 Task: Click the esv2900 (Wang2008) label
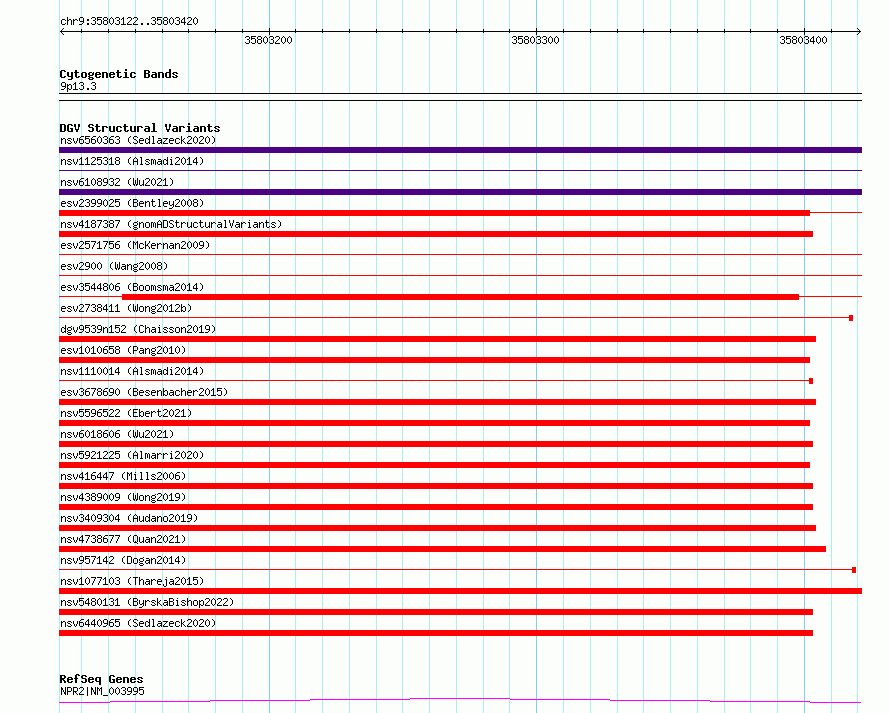pyautogui.click(x=114, y=266)
